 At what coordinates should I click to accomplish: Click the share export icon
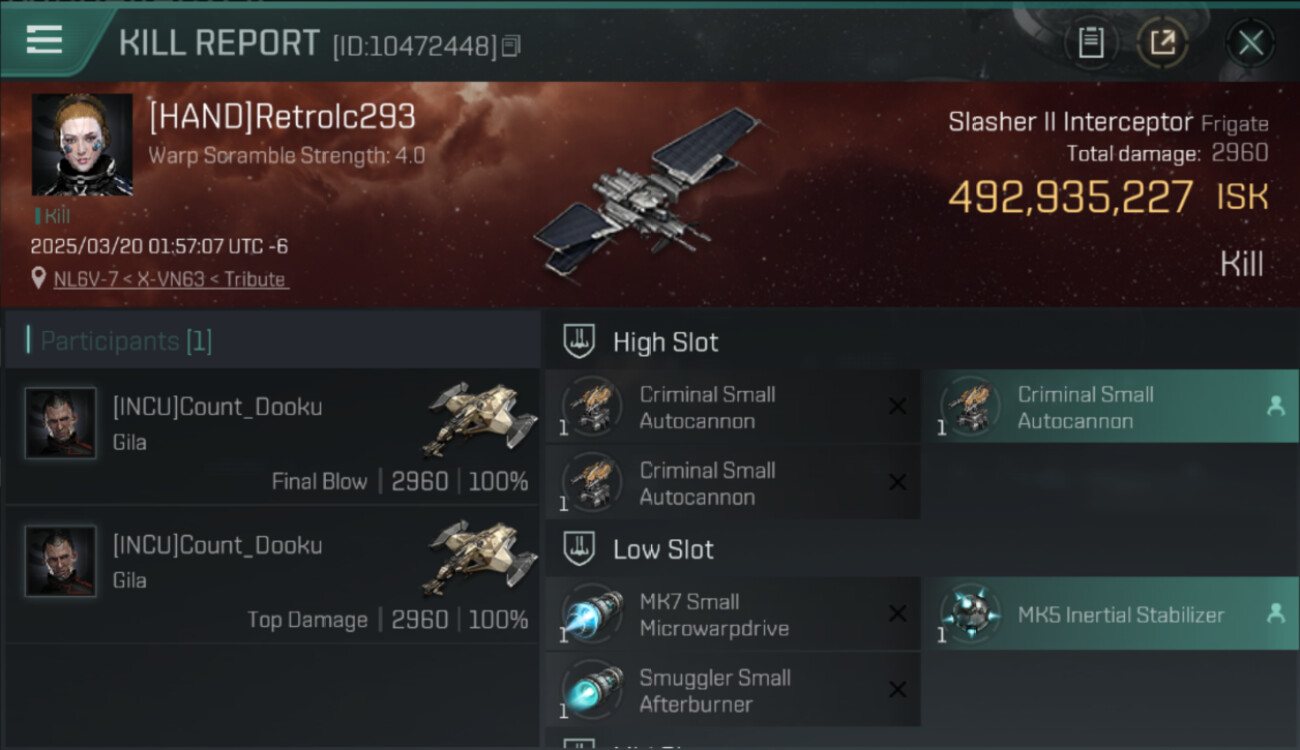pyautogui.click(x=1162, y=42)
